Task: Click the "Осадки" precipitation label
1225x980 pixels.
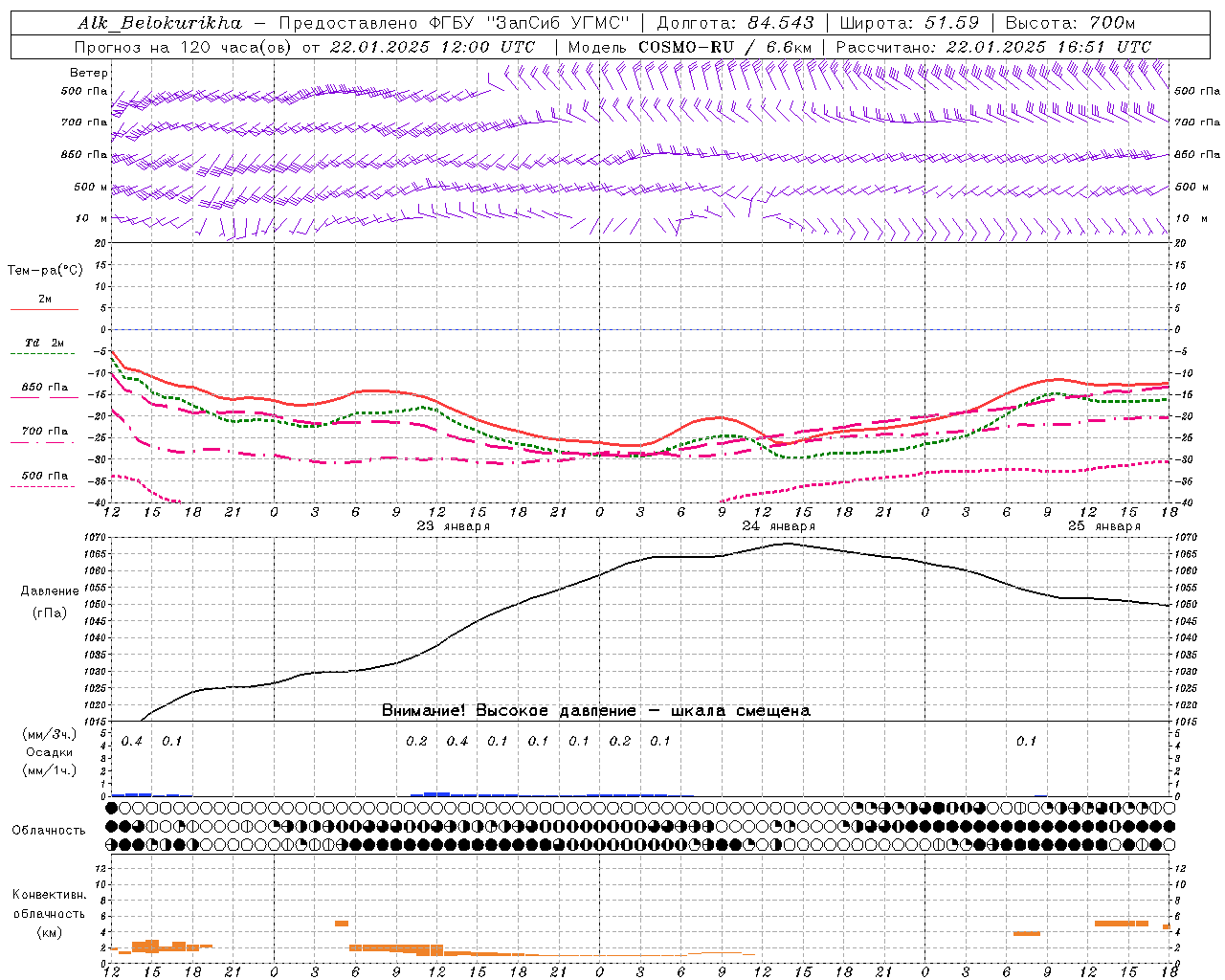Action: pyautogui.click(x=50, y=752)
